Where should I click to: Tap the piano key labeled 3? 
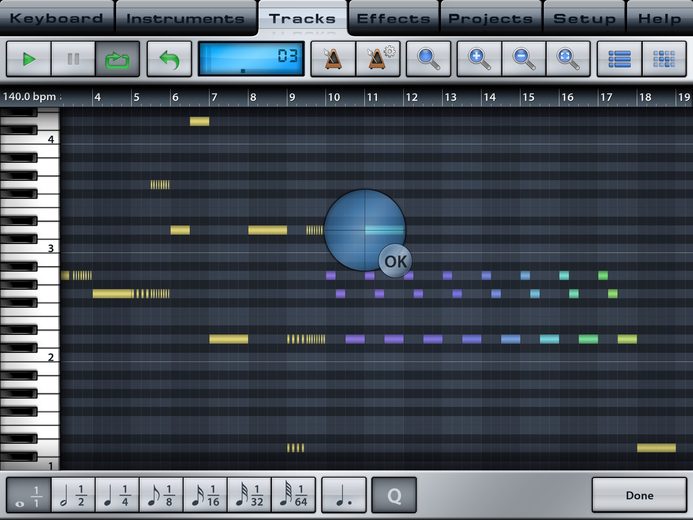tap(30, 248)
